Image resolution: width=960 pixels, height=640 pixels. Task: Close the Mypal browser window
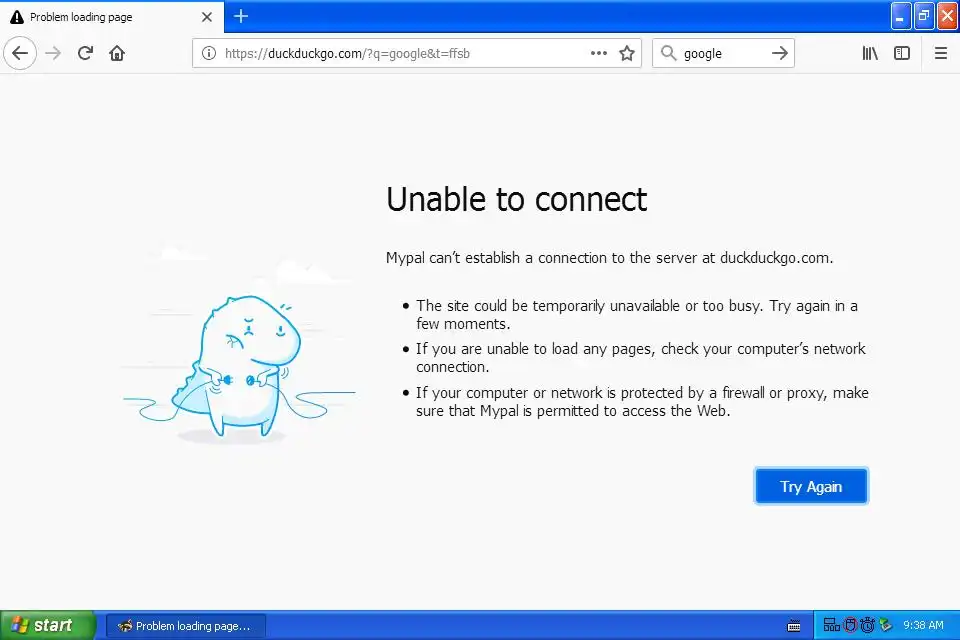[x=947, y=17]
